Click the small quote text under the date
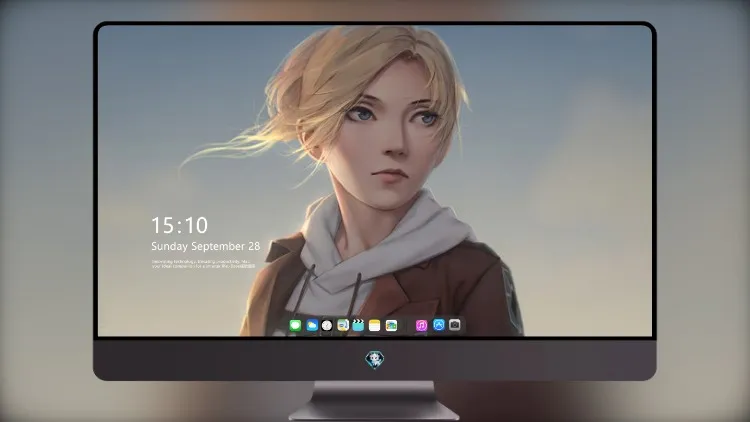 (203, 264)
